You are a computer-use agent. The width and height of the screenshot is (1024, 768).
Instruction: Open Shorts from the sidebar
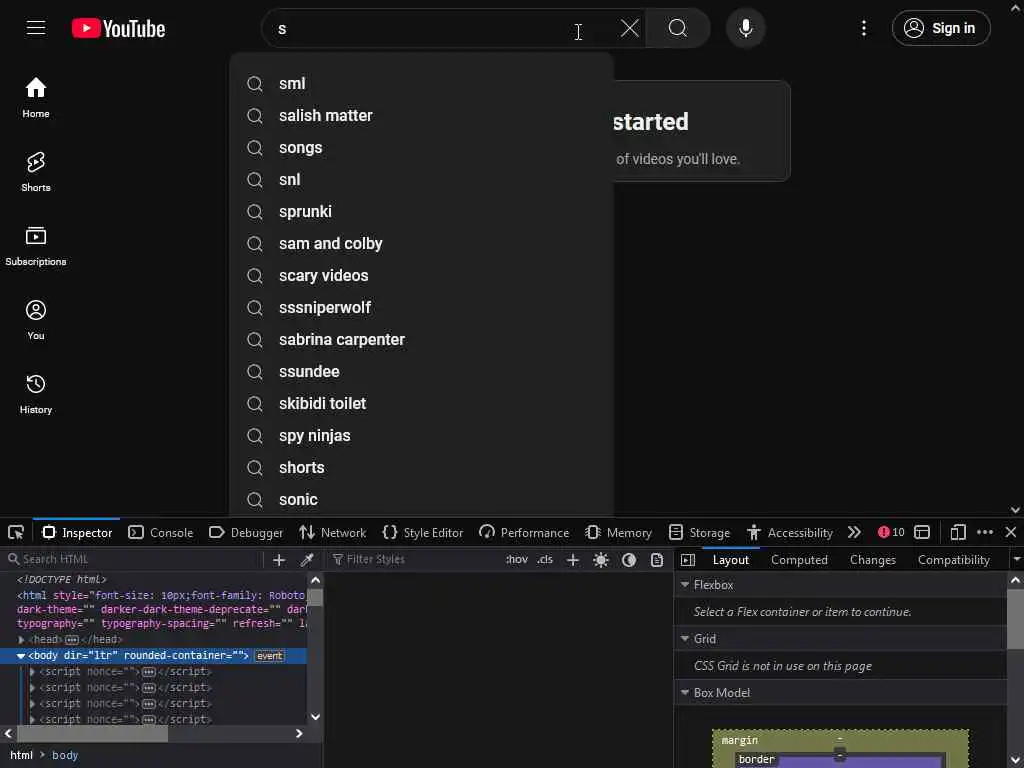point(36,172)
